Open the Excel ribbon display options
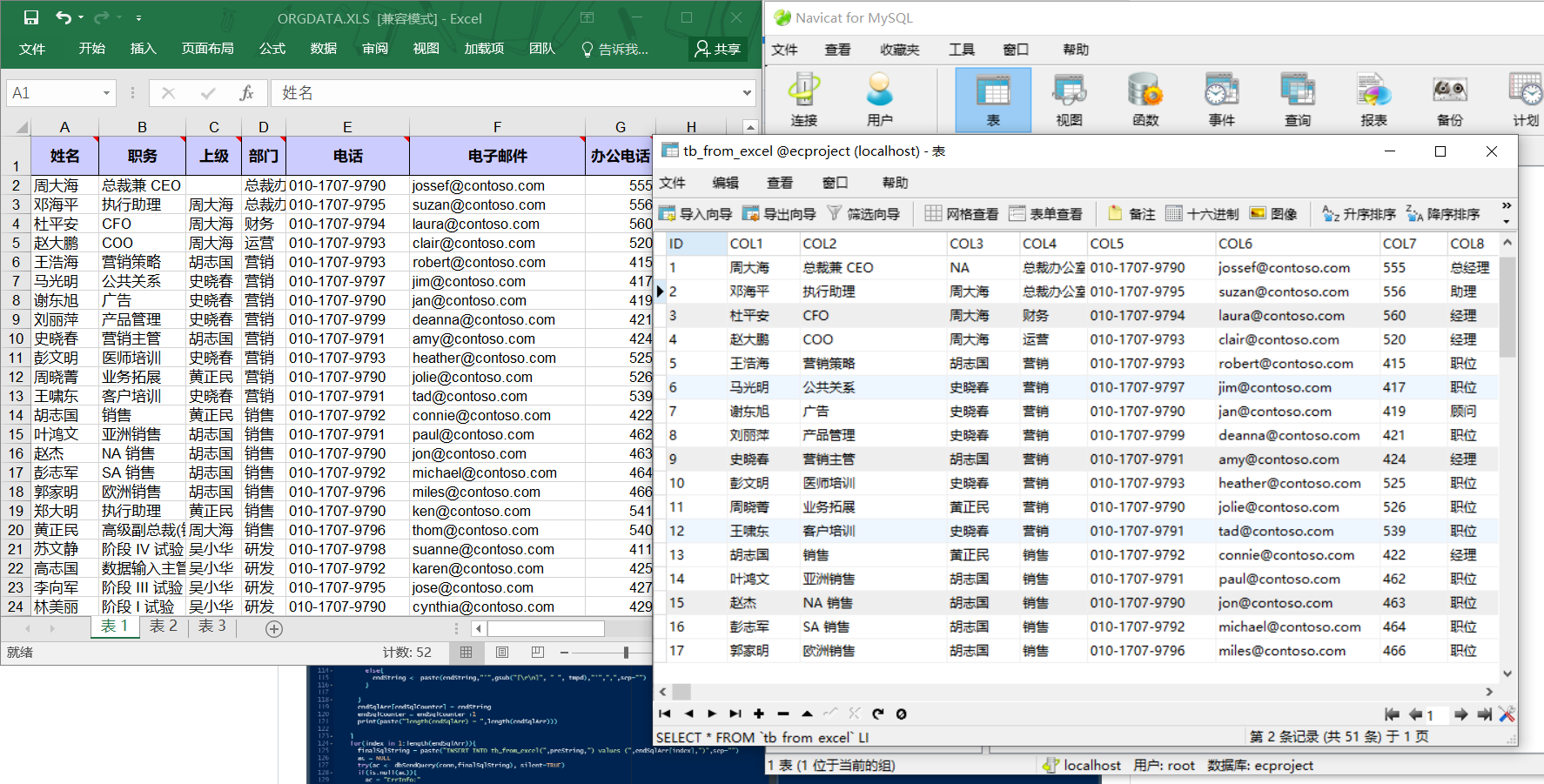The width and height of the screenshot is (1544, 784). 587,17
